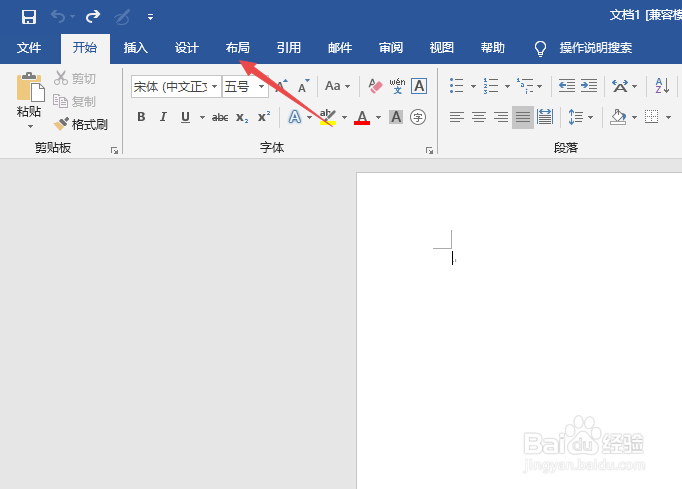This screenshot has width=682, height=489.
Task: Toggle bold formatting B
Action: [x=141, y=117]
